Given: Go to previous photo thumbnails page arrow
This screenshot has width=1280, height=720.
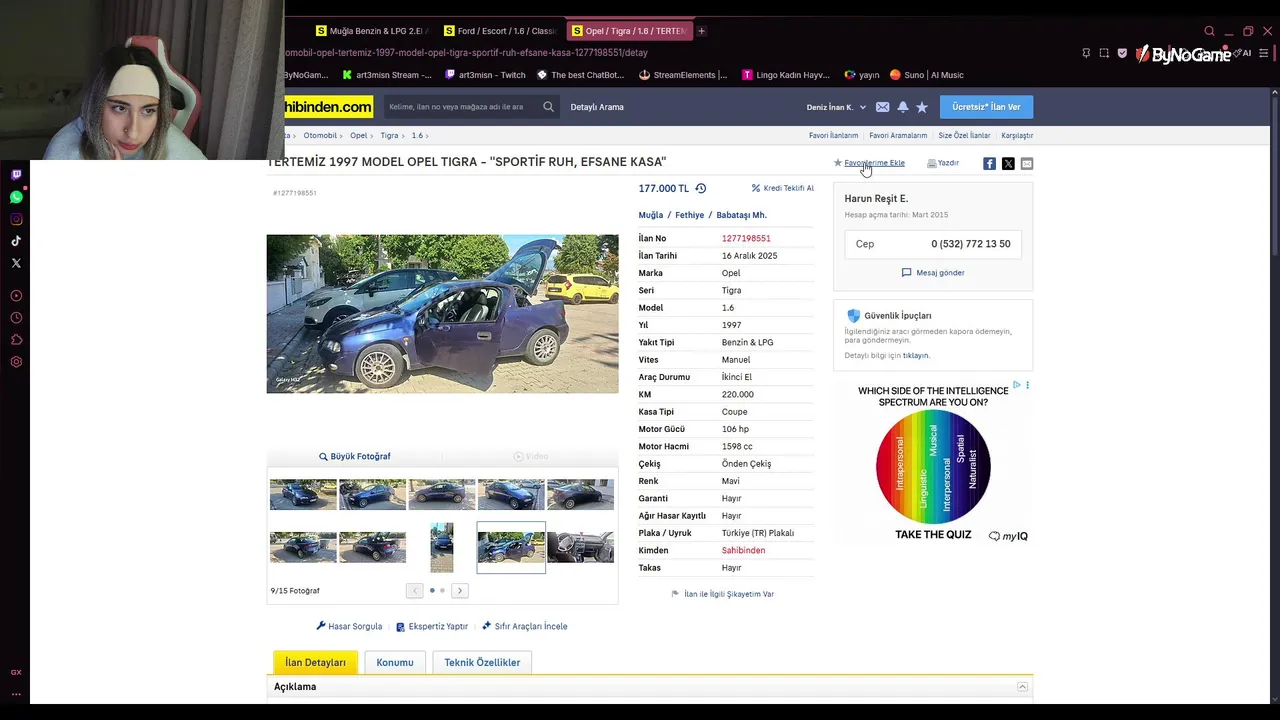Looking at the screenshot, I should (415, 591).
